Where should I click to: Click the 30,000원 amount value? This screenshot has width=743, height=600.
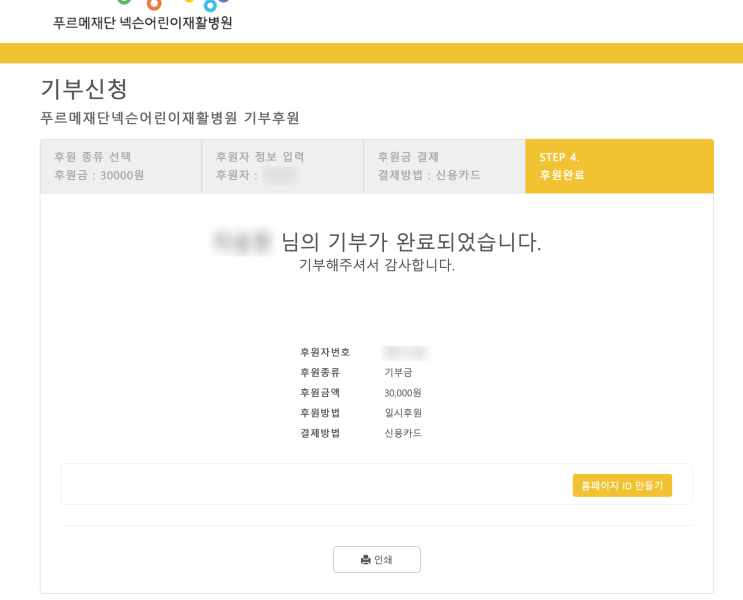point(403,393)
